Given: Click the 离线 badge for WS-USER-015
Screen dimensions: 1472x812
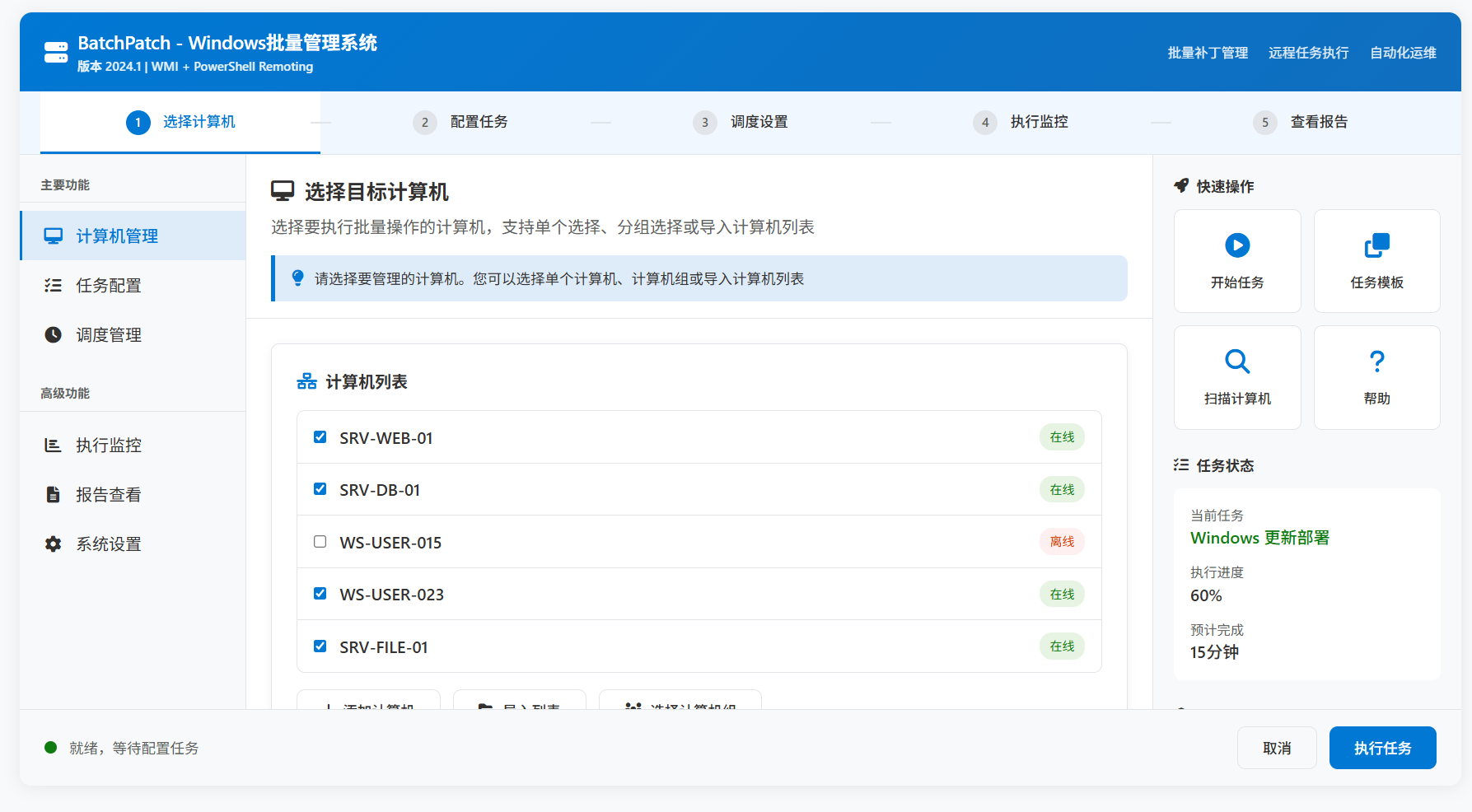Looking at the screenshot, I should click(x=1062, y=542).
